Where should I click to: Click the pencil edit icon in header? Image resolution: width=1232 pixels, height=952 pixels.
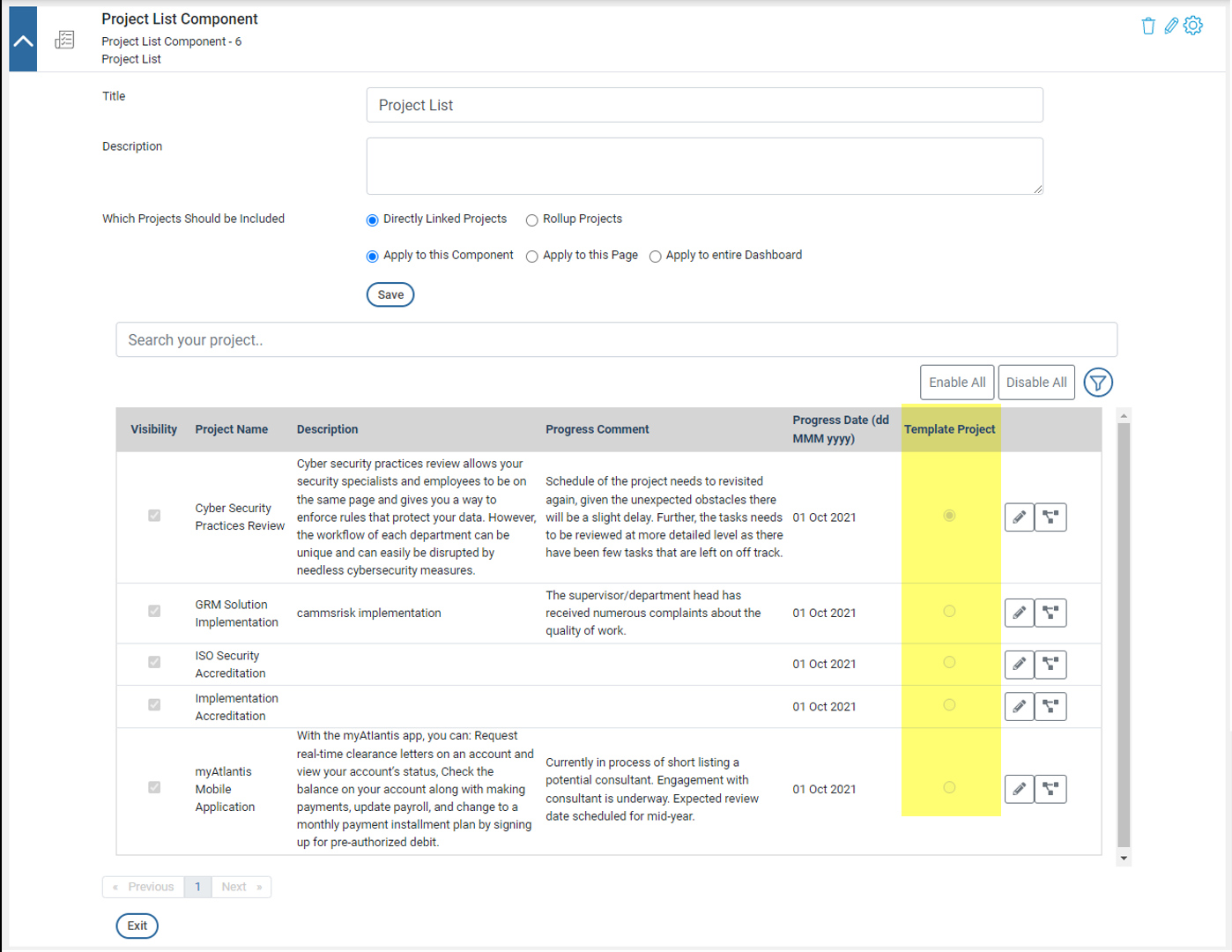(x=1170, y=26)
